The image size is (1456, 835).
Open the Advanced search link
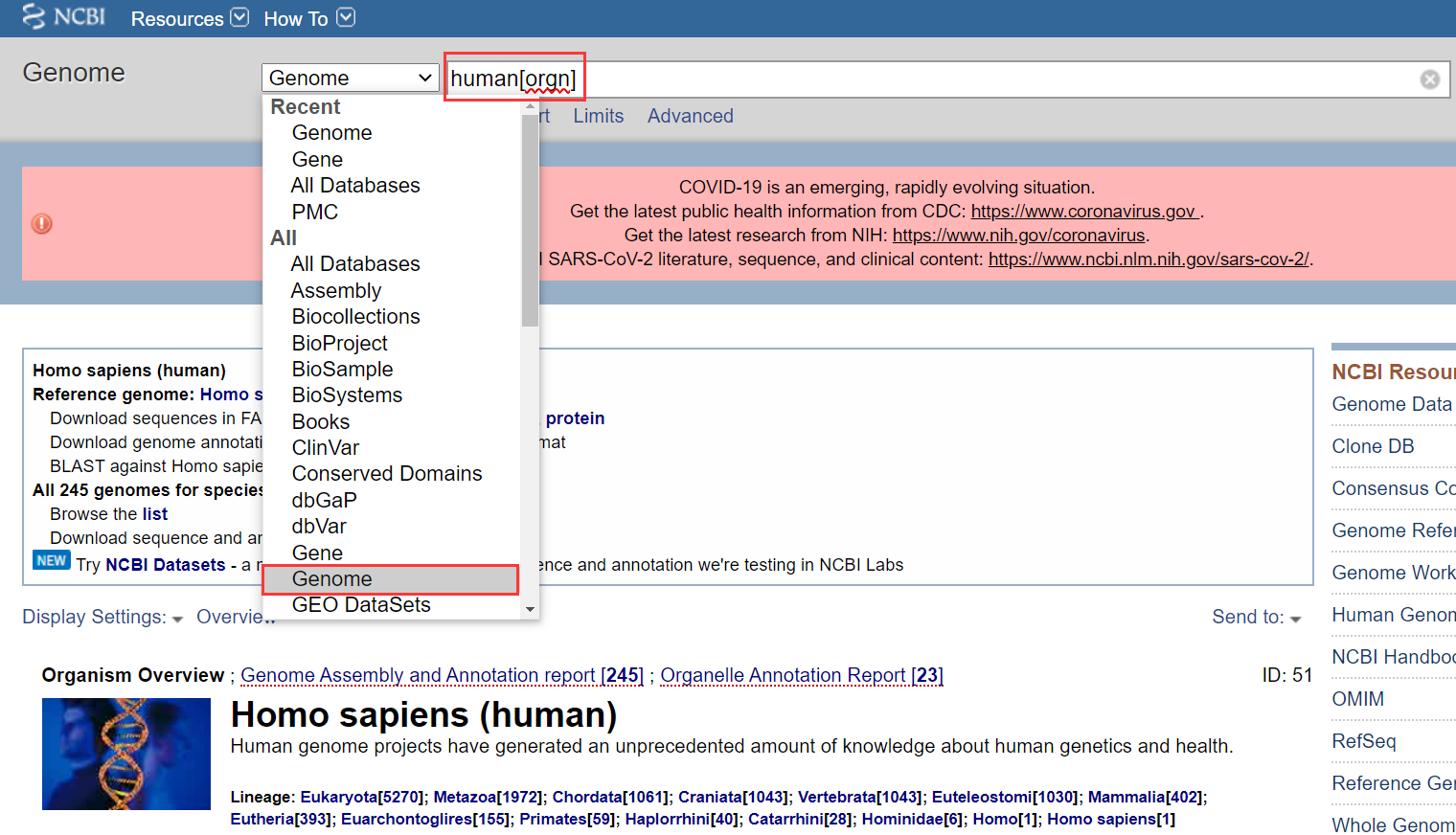coord(691,116)
